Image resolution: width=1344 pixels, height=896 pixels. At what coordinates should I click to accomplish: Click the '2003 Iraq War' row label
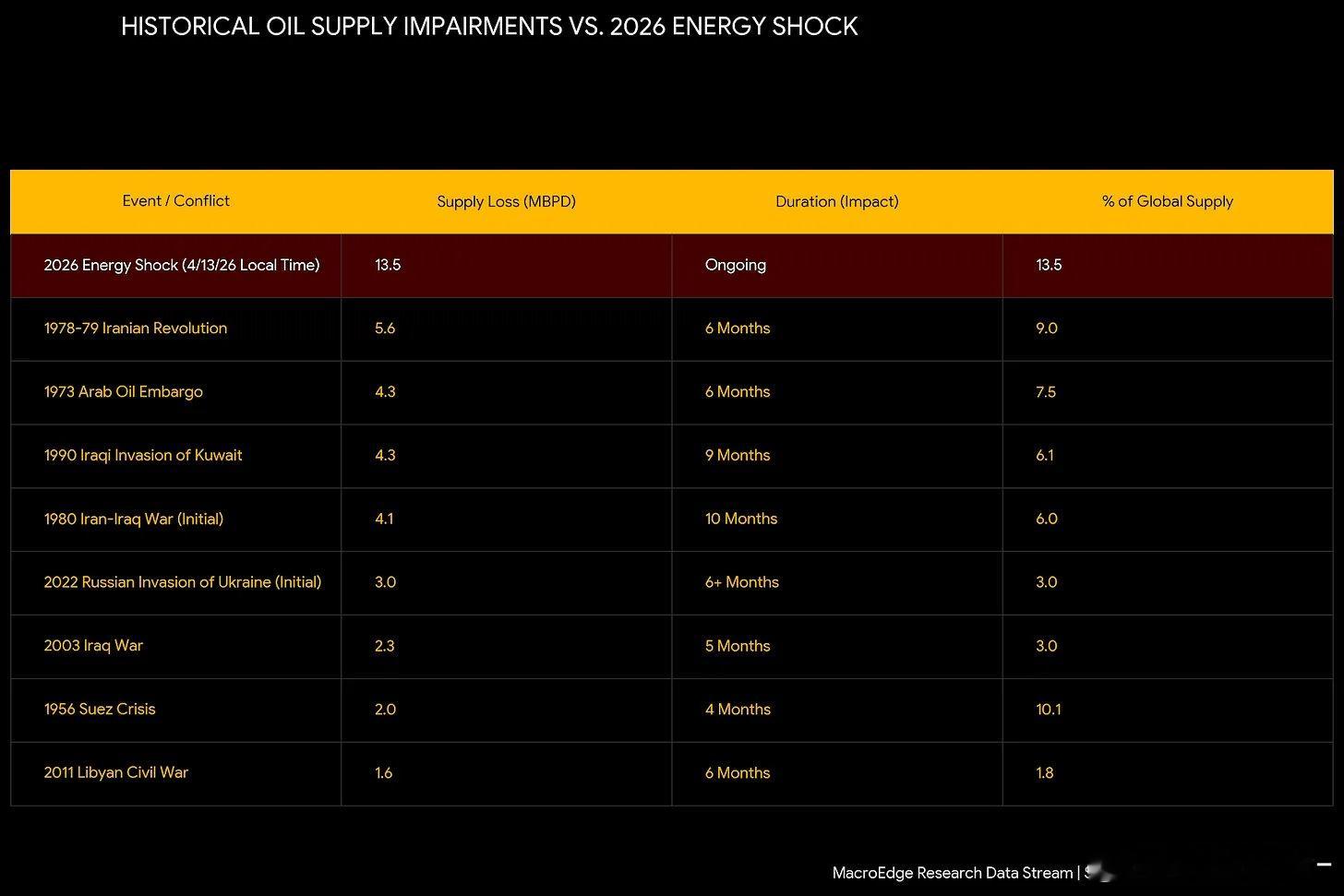(93, 646)
